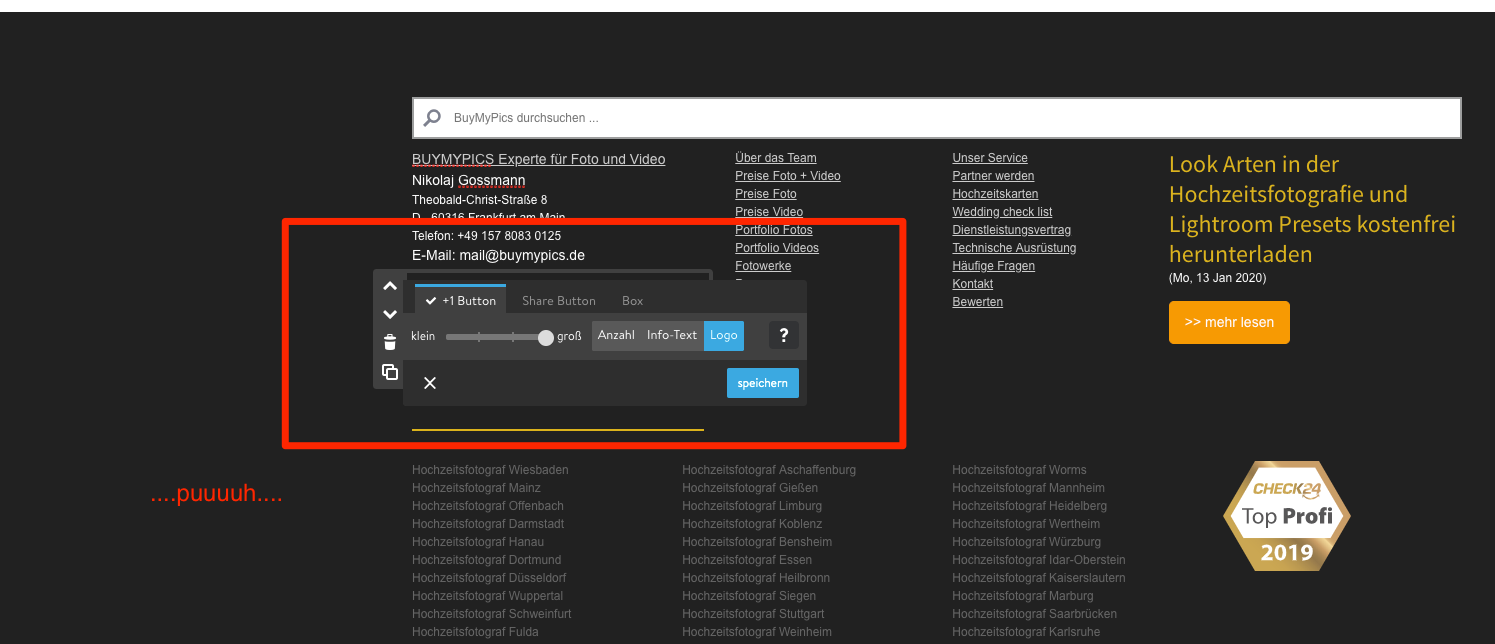Duplicate the element with the copy icon
This screenshot has width=1495, height=644.
click(x=390, y=372)
